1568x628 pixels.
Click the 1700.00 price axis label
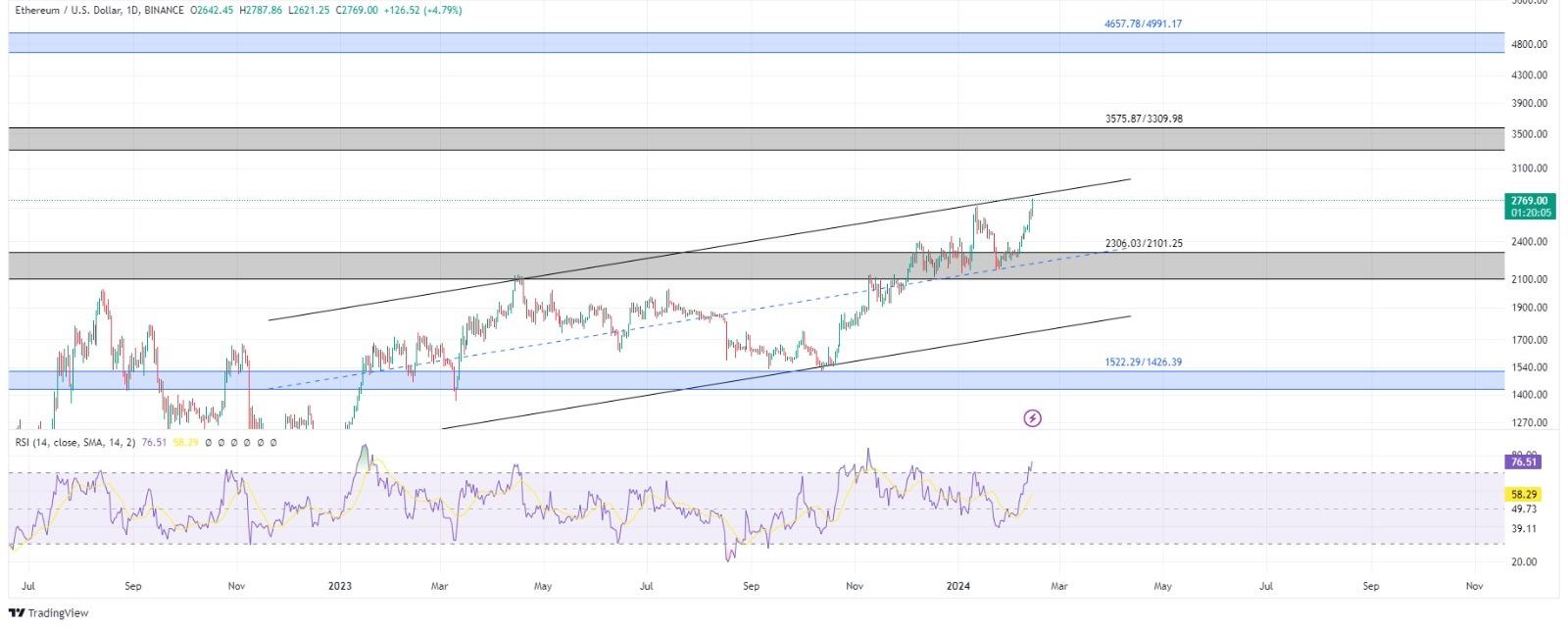[x=1530, y=340]
